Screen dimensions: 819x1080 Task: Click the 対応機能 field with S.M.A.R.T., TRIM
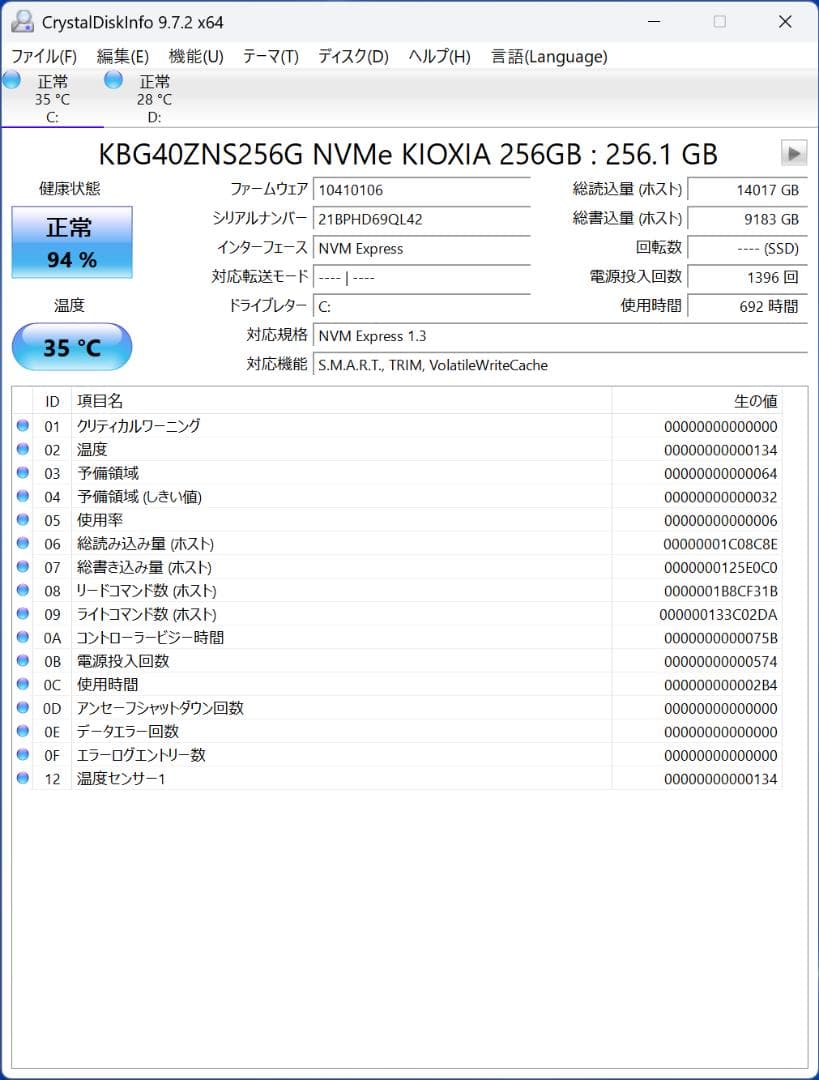point(560,365)
